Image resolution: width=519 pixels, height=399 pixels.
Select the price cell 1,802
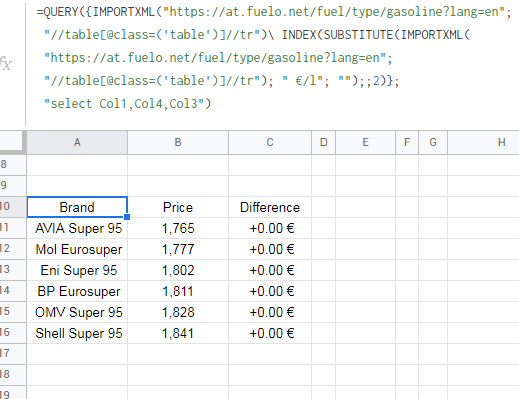(178, 270)
